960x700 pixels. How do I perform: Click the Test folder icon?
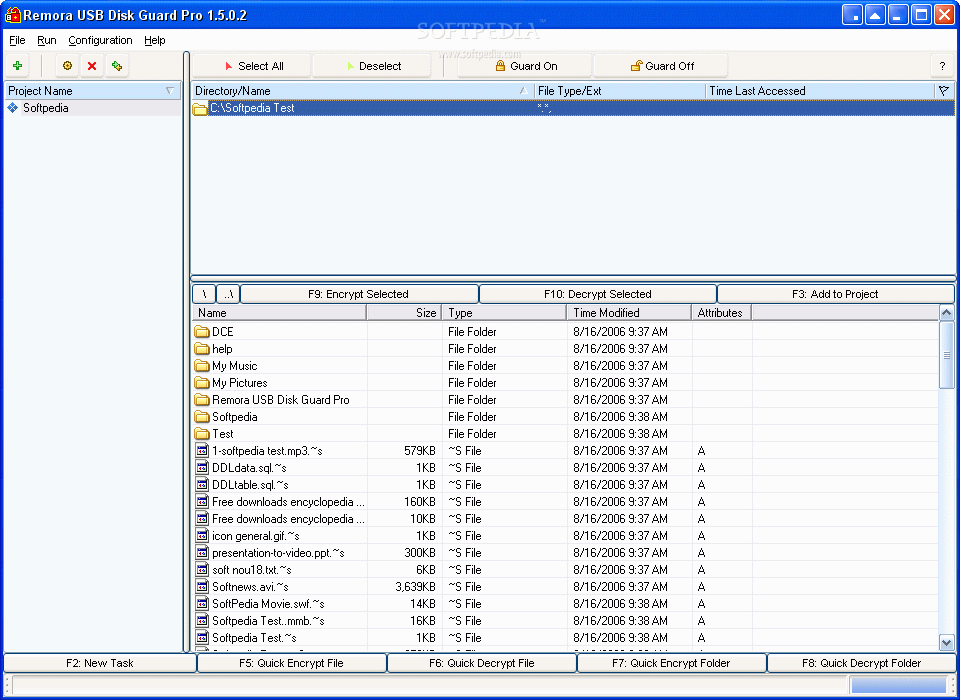pyautogui.click(x=202, y=434)
